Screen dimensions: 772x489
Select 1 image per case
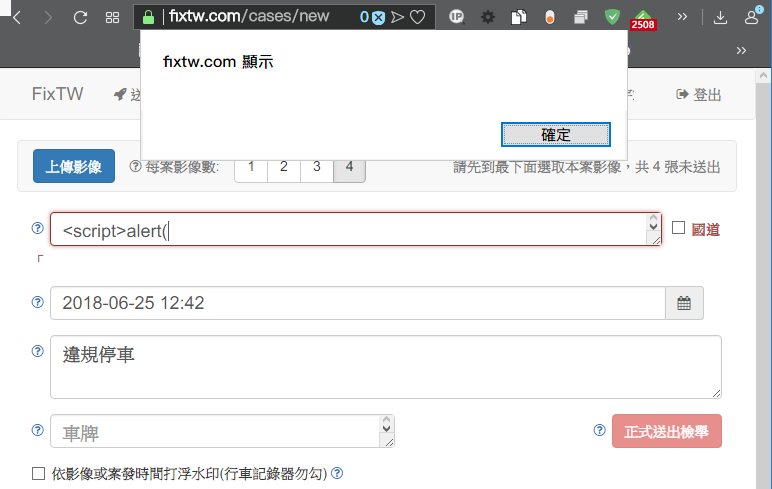click(251, 167)
